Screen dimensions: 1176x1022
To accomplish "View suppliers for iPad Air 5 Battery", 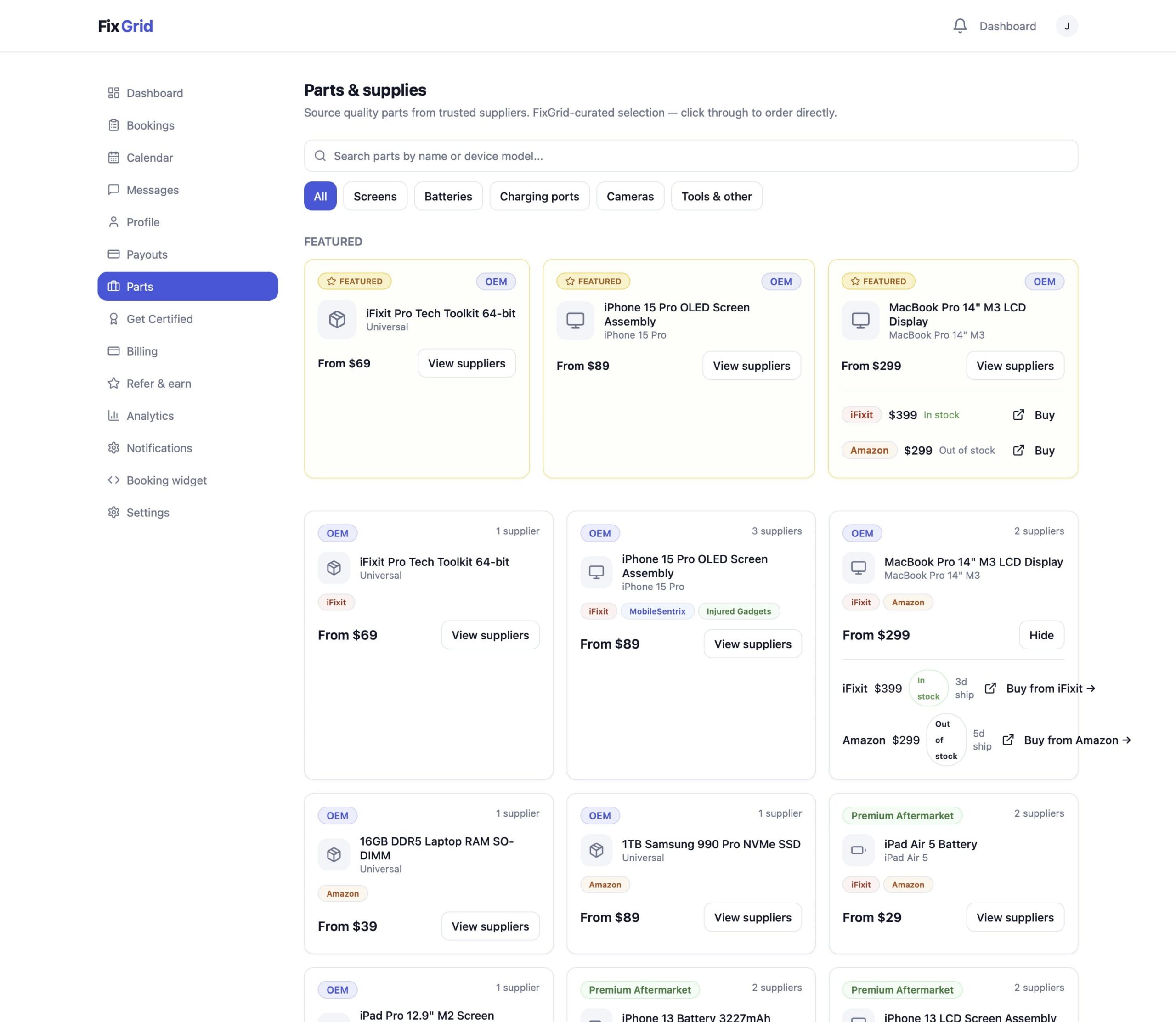I will [x=1015, y=917].
